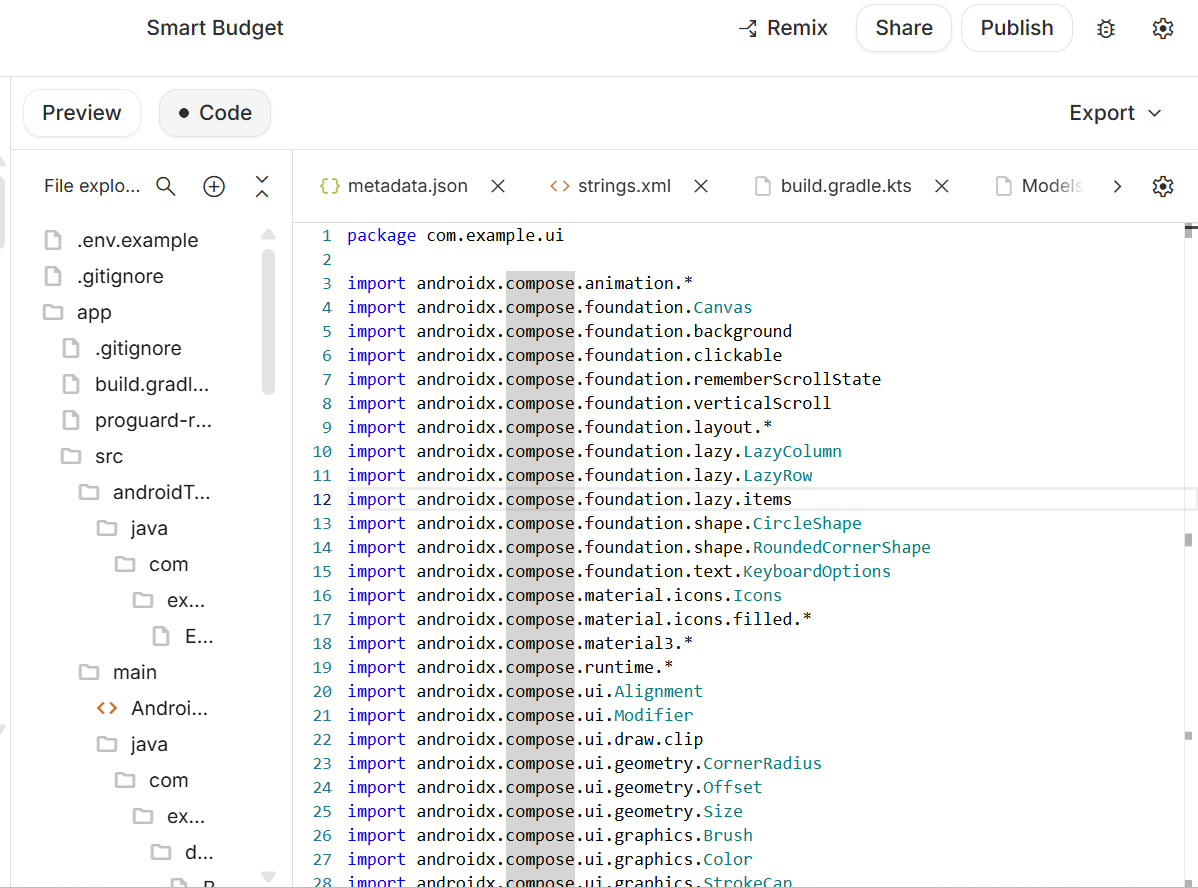Click the package keyword on line 1

(x=381, y=235)
